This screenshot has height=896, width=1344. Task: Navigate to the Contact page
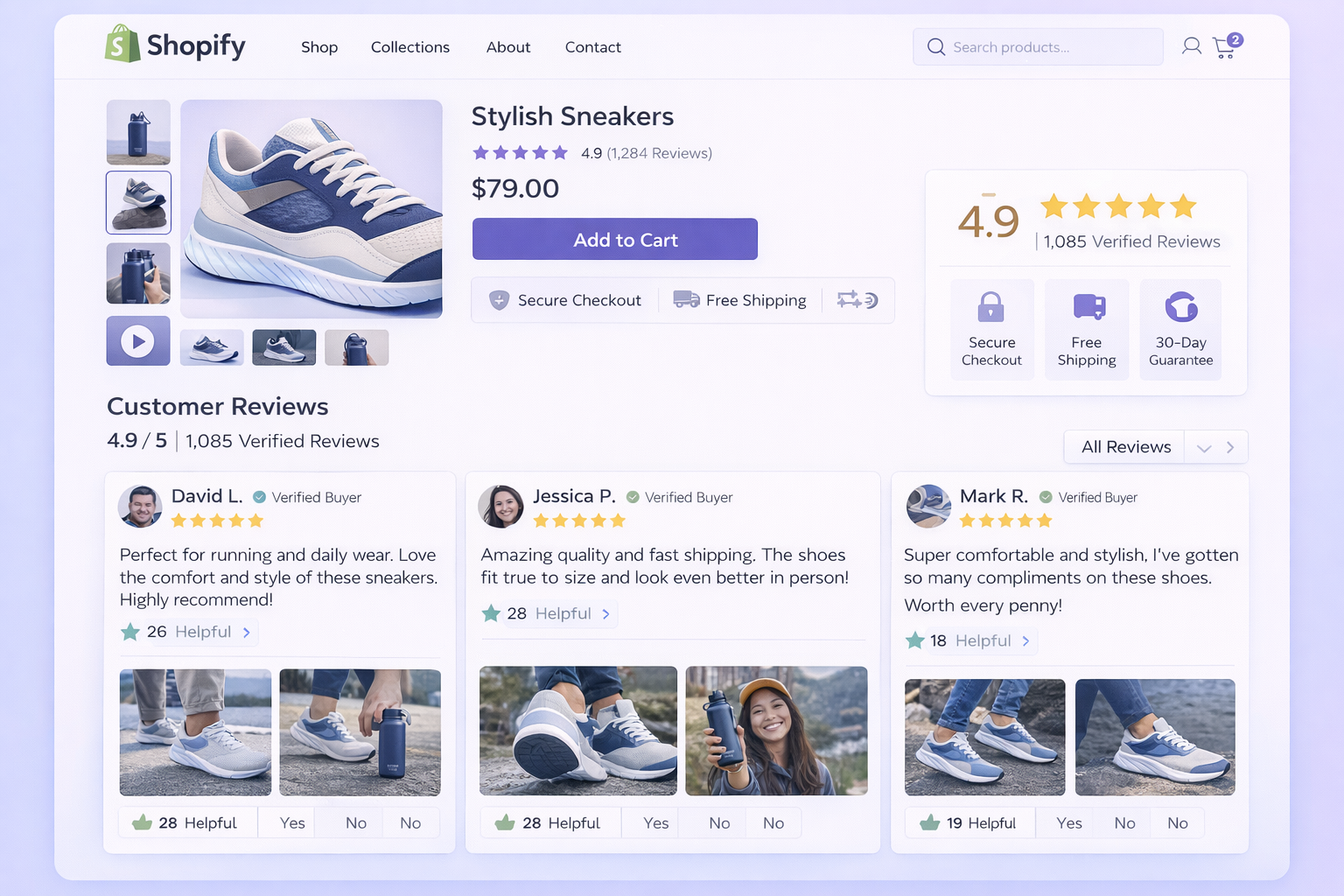[x=592, y=47]
